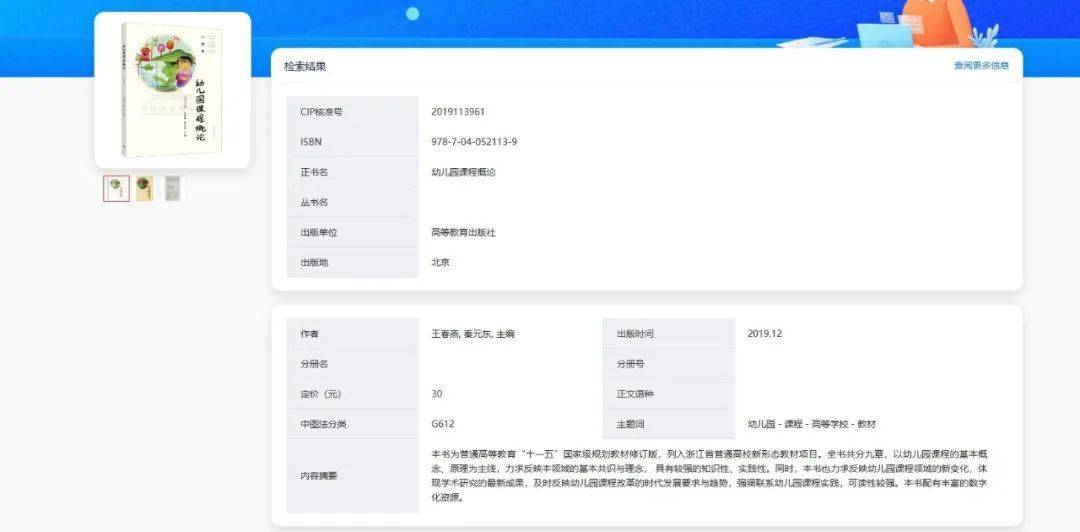Click the publication place 北京
The image size is (1080, 532).
point(440,263)
